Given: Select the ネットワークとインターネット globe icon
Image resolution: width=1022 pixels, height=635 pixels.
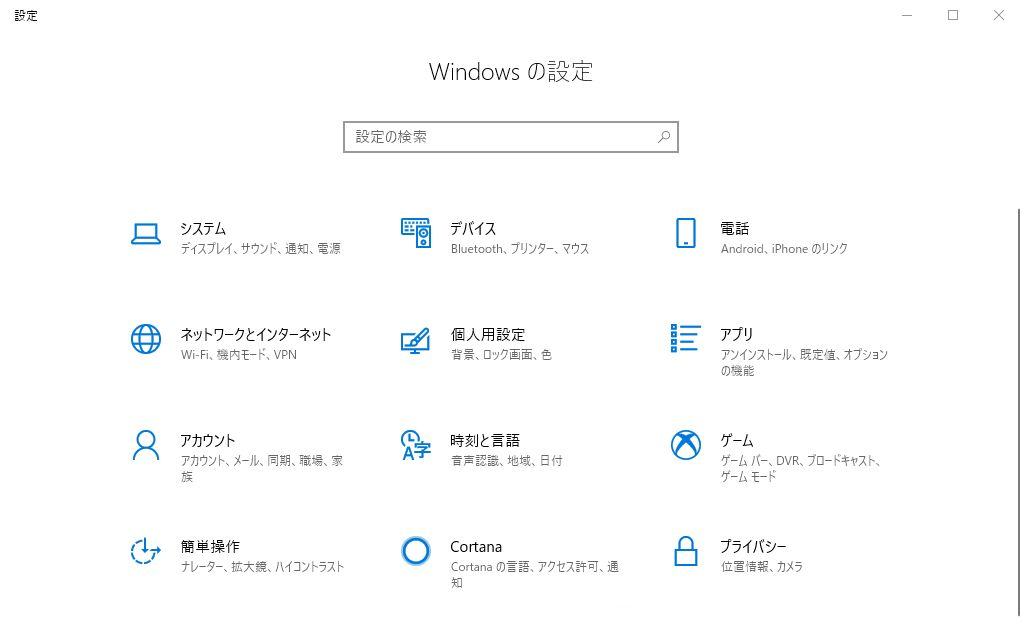Looking at the screenshot, I should pyautogui.click(x=145, y=339).
